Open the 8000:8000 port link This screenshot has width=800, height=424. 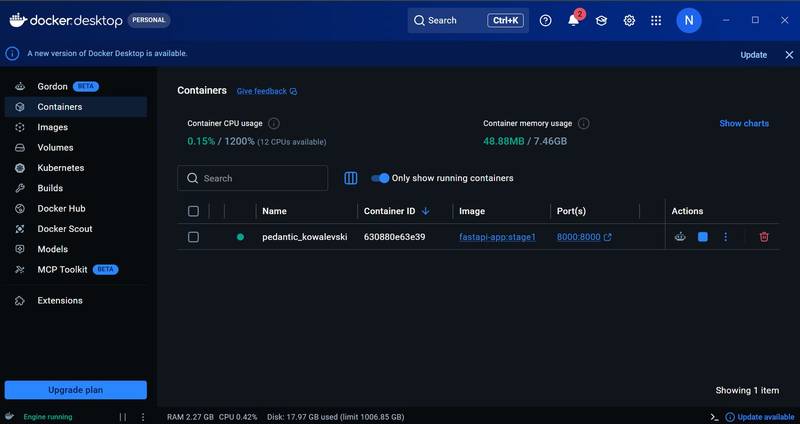579,237
